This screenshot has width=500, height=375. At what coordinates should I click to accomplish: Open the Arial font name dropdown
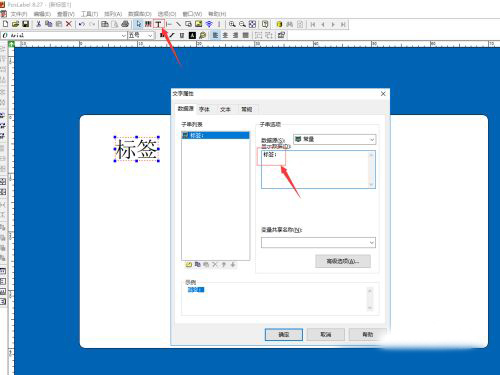click(x=124, y=35)
